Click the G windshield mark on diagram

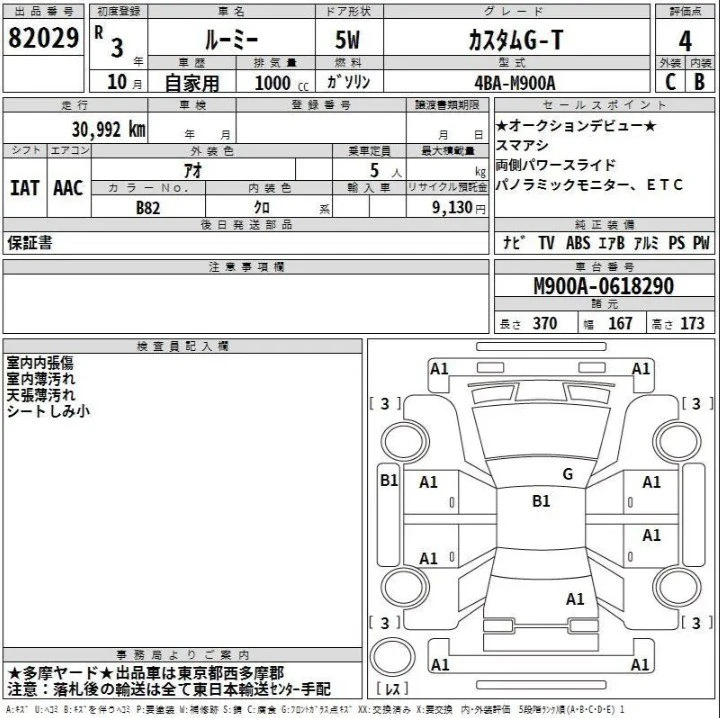pos(568,474)
